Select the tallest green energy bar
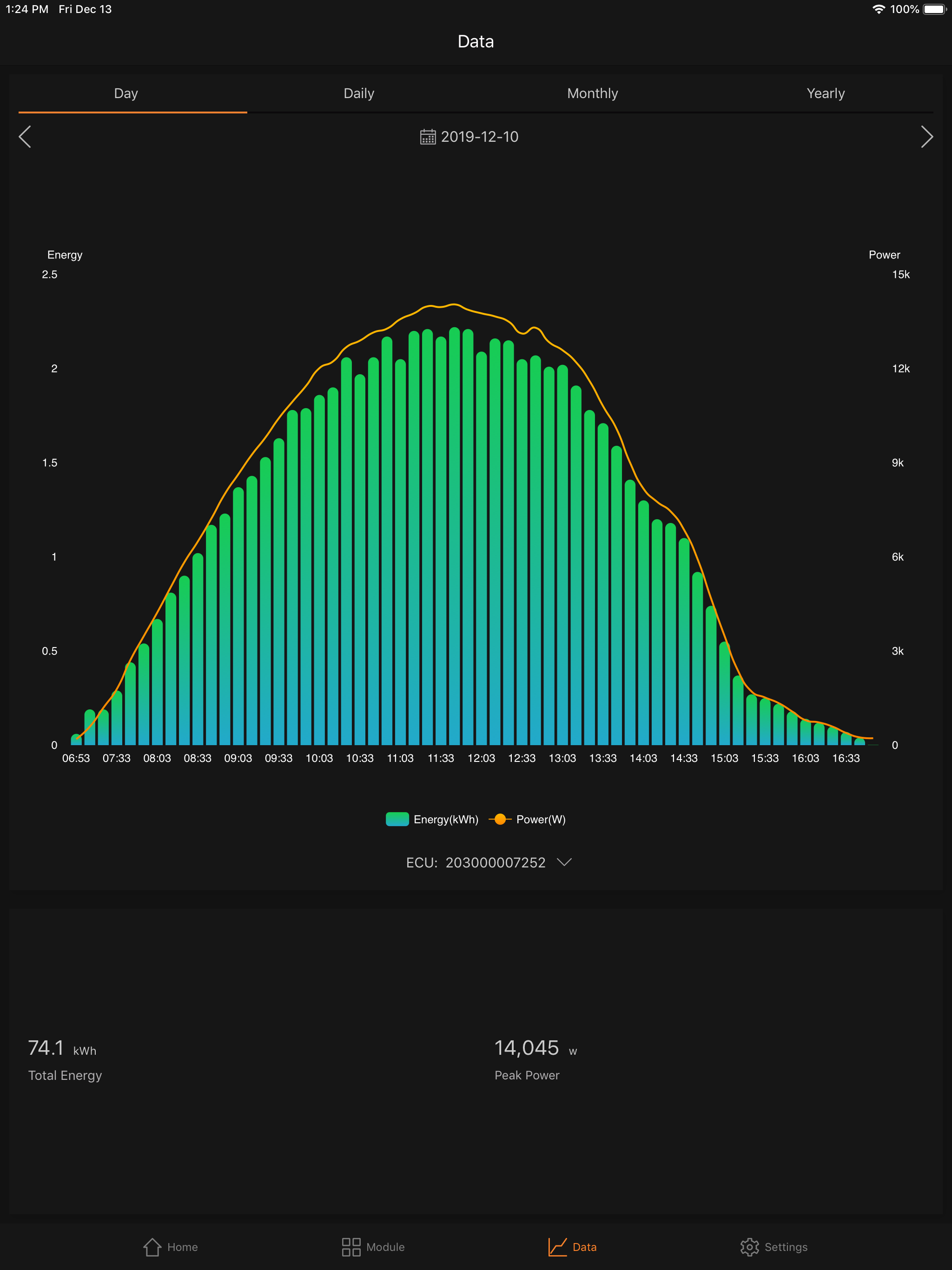The height and width of the screenshot is (1270, 952). [454, 517]
